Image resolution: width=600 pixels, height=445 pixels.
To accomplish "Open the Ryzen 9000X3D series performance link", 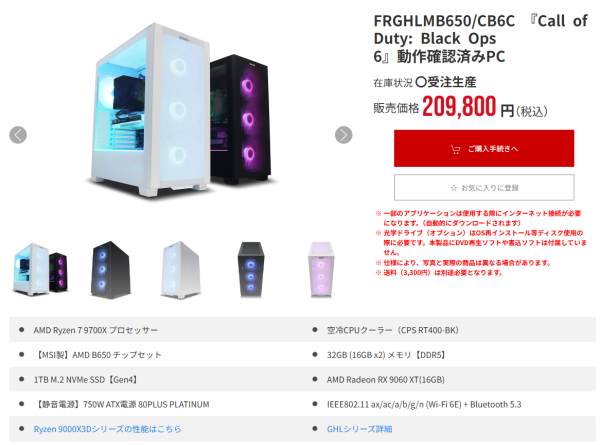I will coord(108,429).
